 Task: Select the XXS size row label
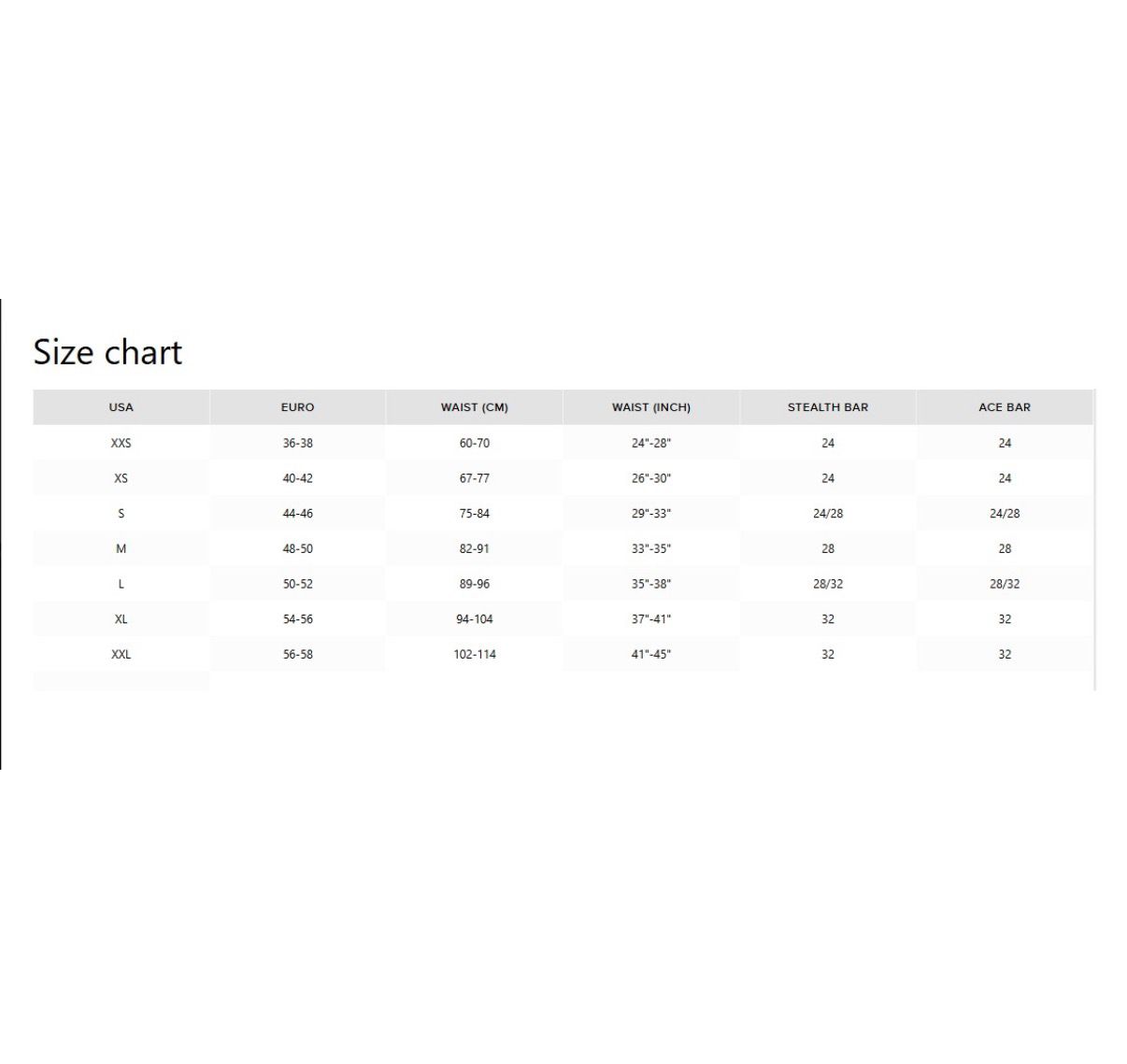(x=121, y=443)
